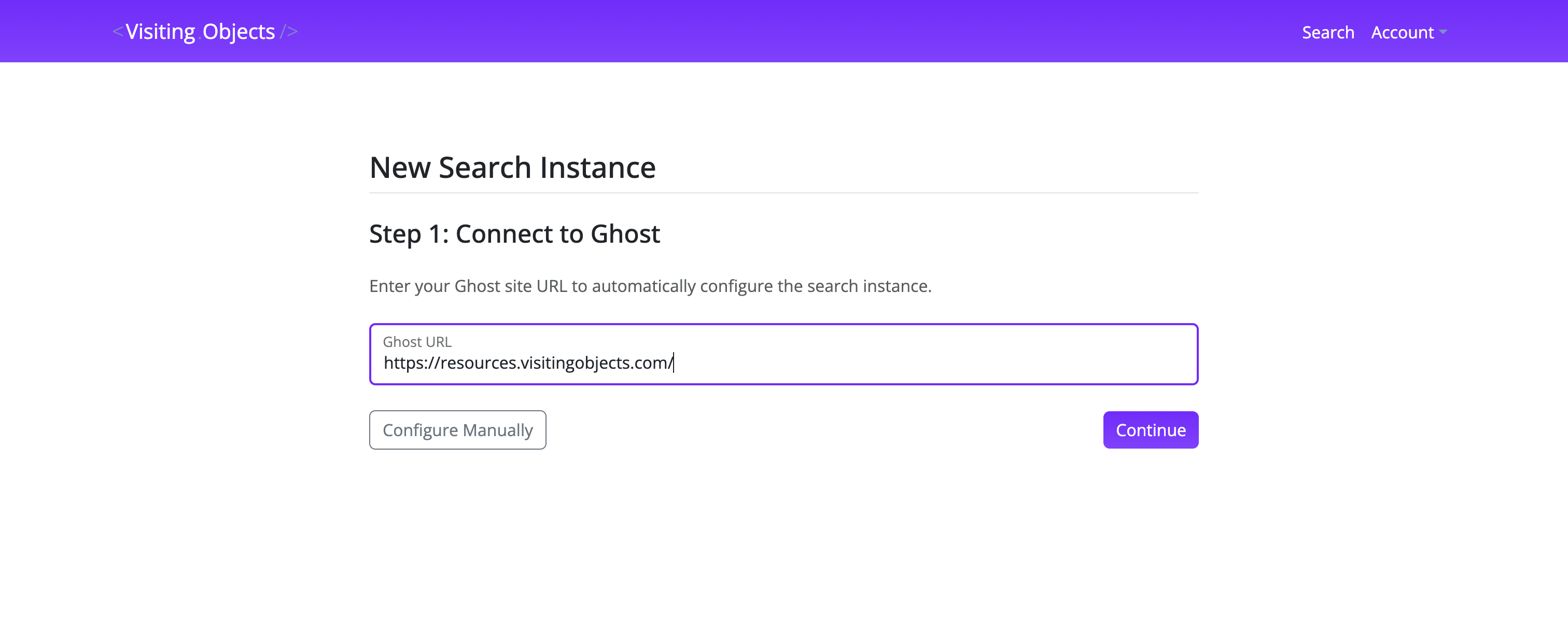The image size is (1568, 641).
Task: Click the Account dropdown chevron arrow
Action: pyautogui.click(x=1445, y=32)
